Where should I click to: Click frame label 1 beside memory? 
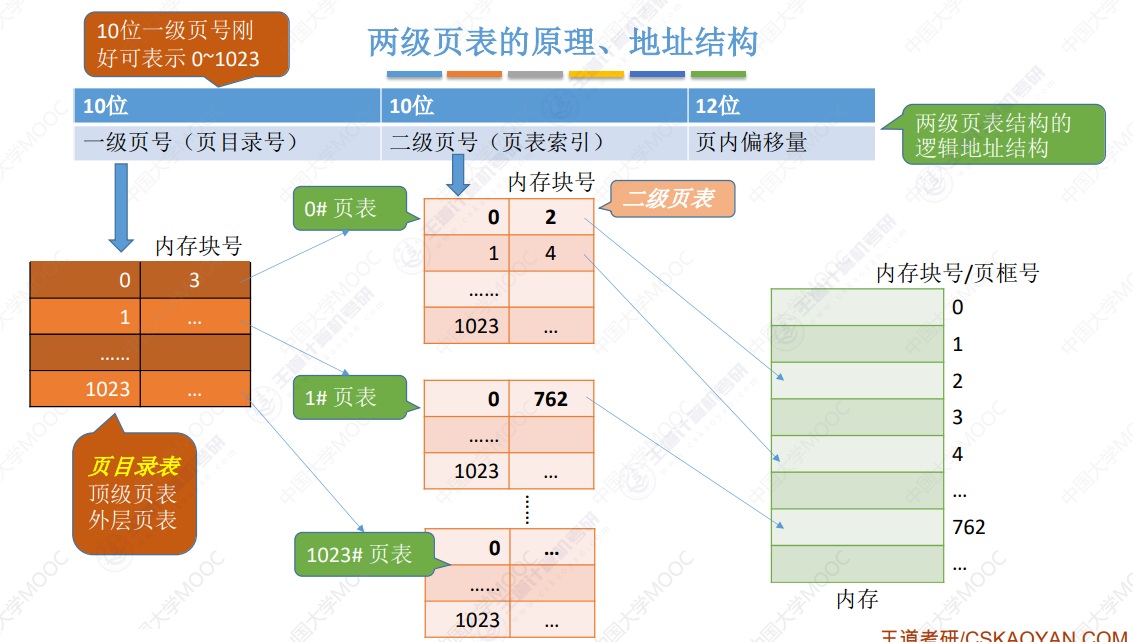[957, 344]
